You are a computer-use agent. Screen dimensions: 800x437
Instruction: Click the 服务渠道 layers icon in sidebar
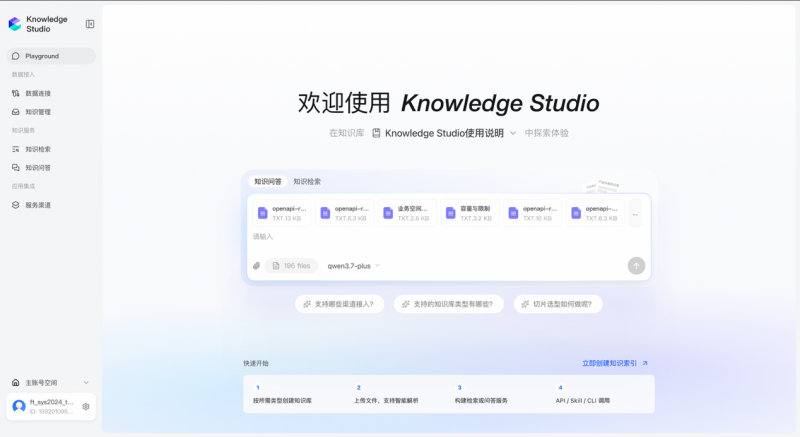coord(15,205)
